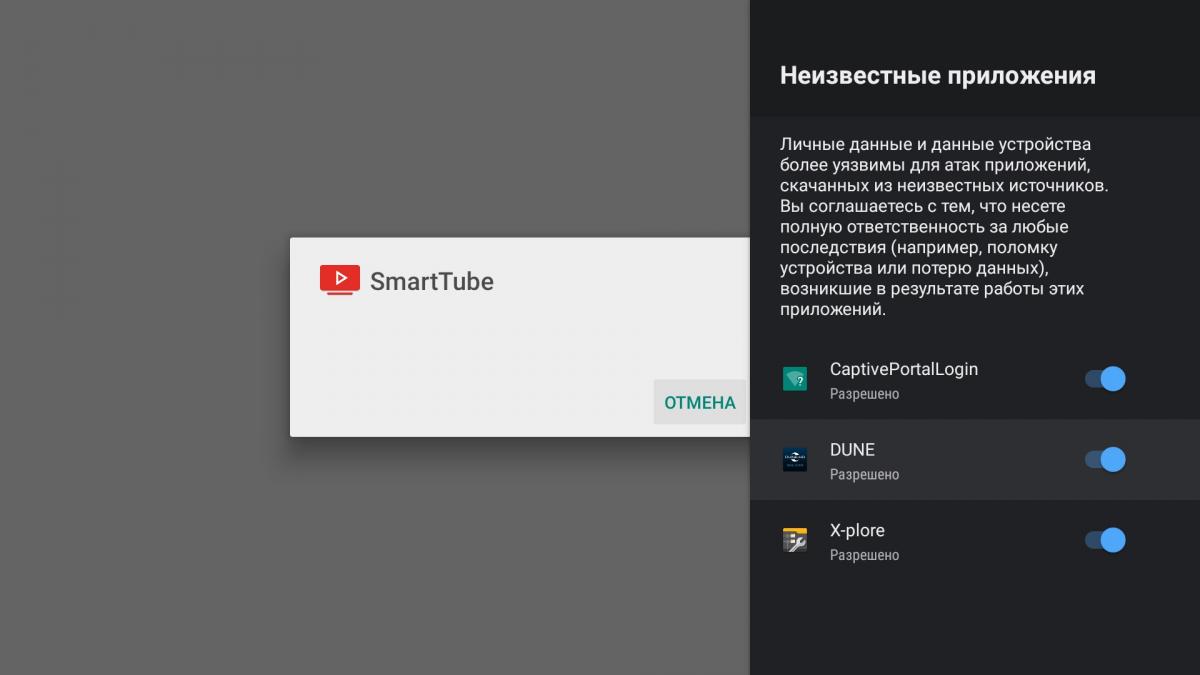Click the Разрешено status under X-plore
The height and width of the screenshot is (675, 1200).
point(864,555)
